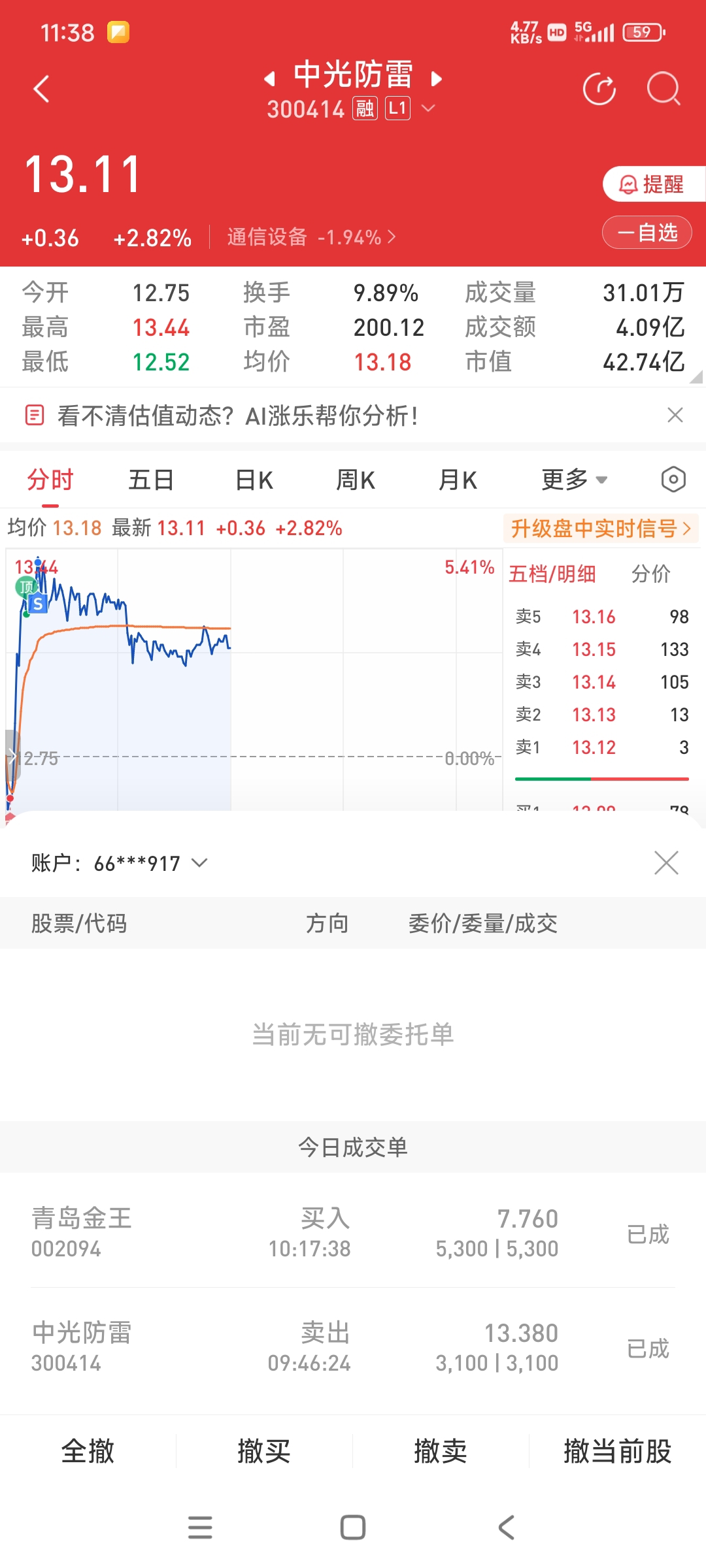Image resolution: width=706 pixels, height=1568 pixels.
Task: Switch to the next stock with right triangle
Action: tap(437, 79)
